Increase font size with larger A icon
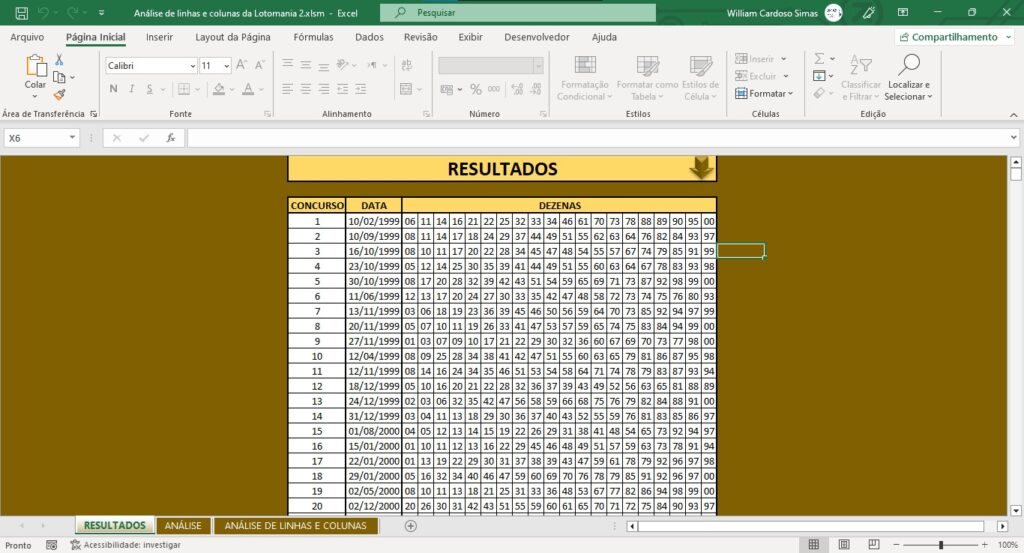This screenshot has width=1024, height=553. 242,65
